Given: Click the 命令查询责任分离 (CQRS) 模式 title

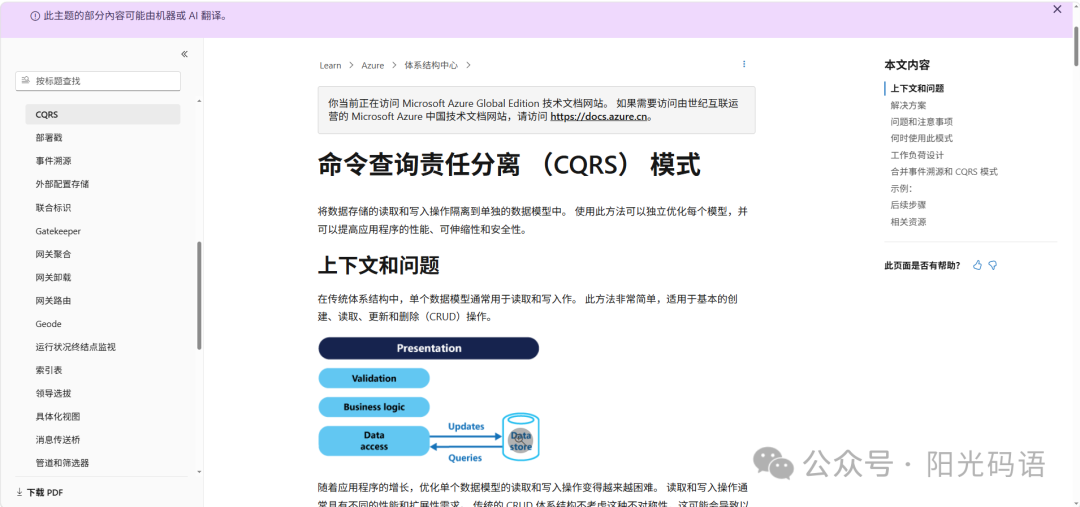Looking at the screenshot, I should point(509,166).
